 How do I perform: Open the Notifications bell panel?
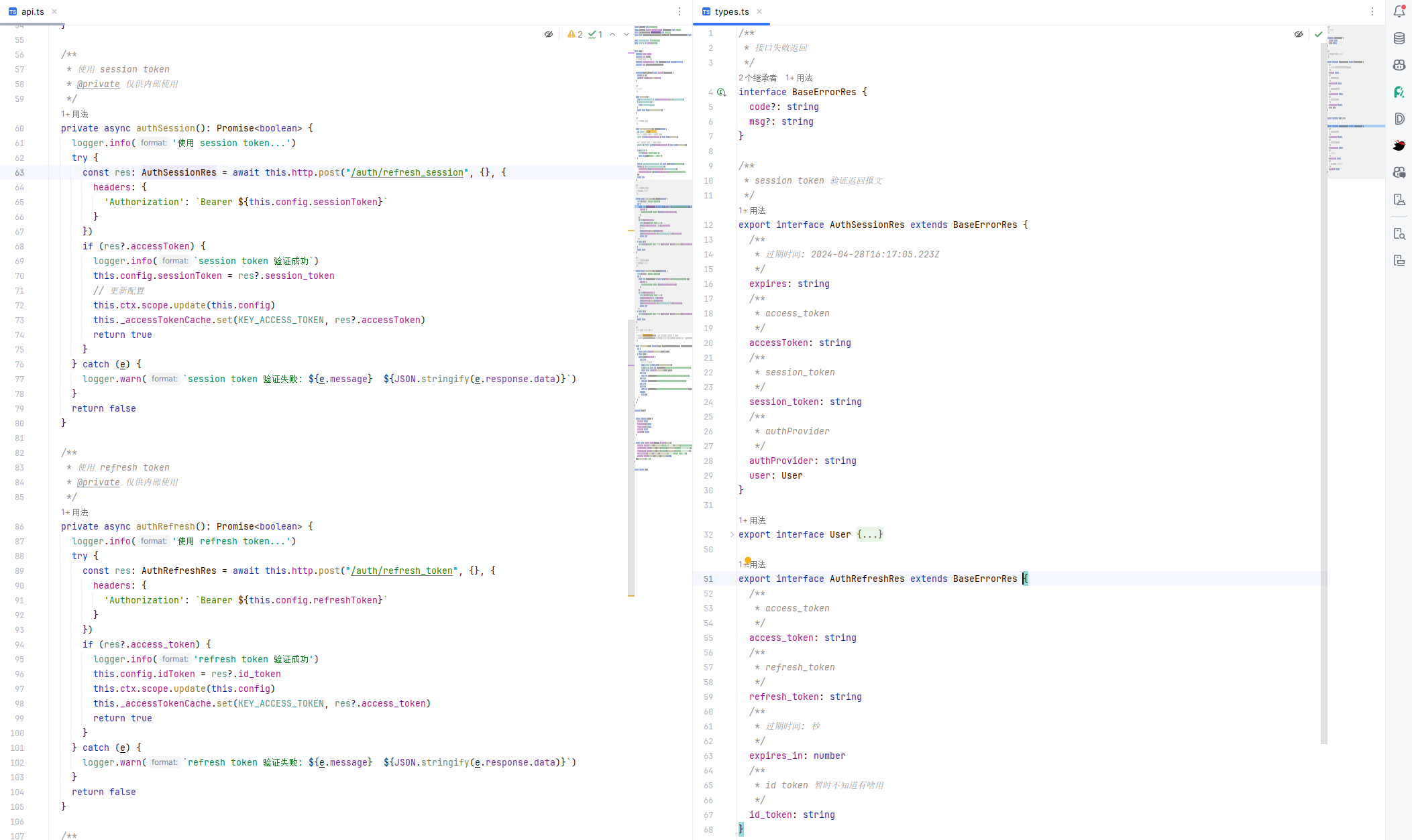pyautogui.click(x=1399, y=11)
